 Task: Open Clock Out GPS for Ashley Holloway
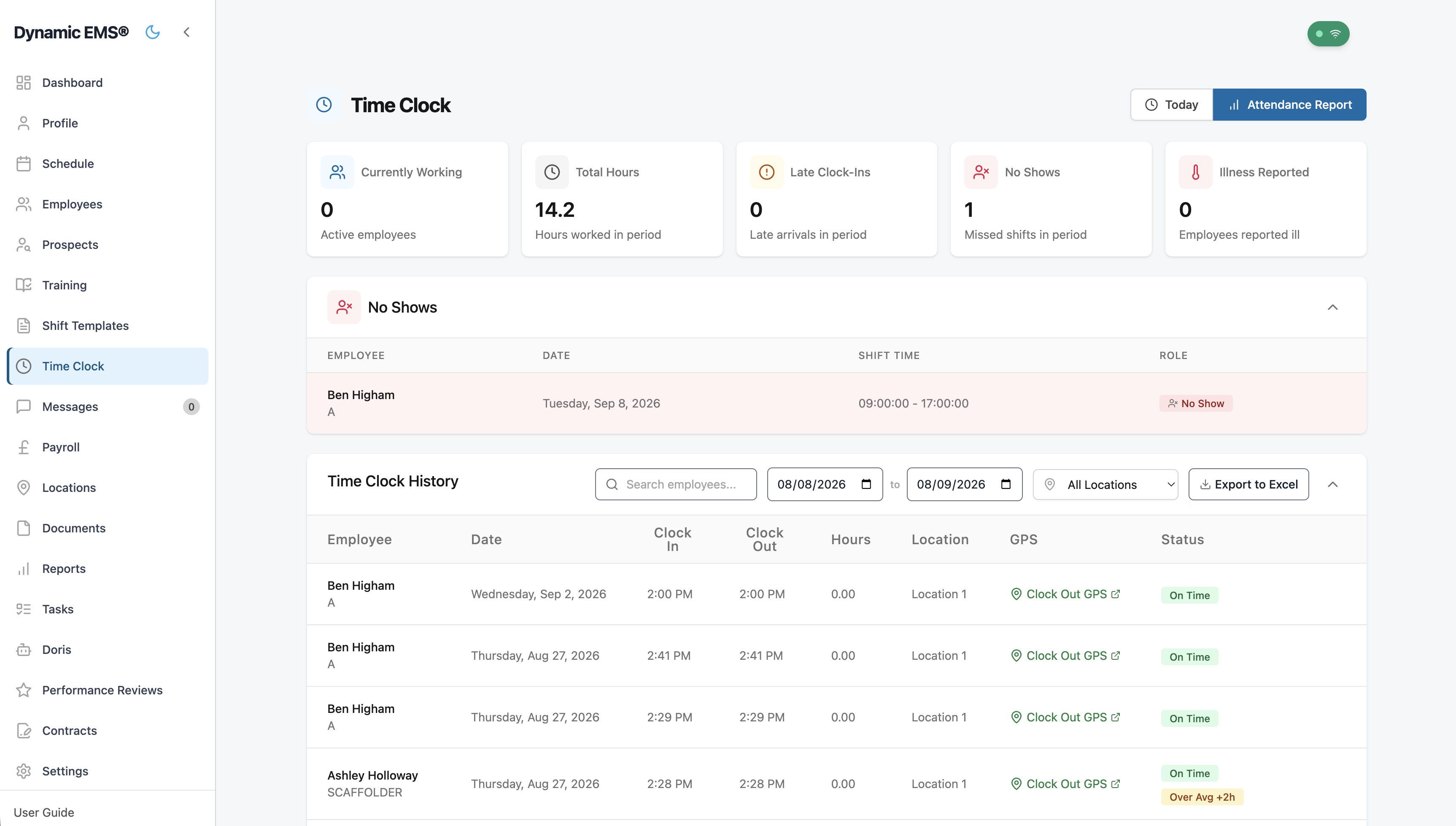[x=1065, y=784]
